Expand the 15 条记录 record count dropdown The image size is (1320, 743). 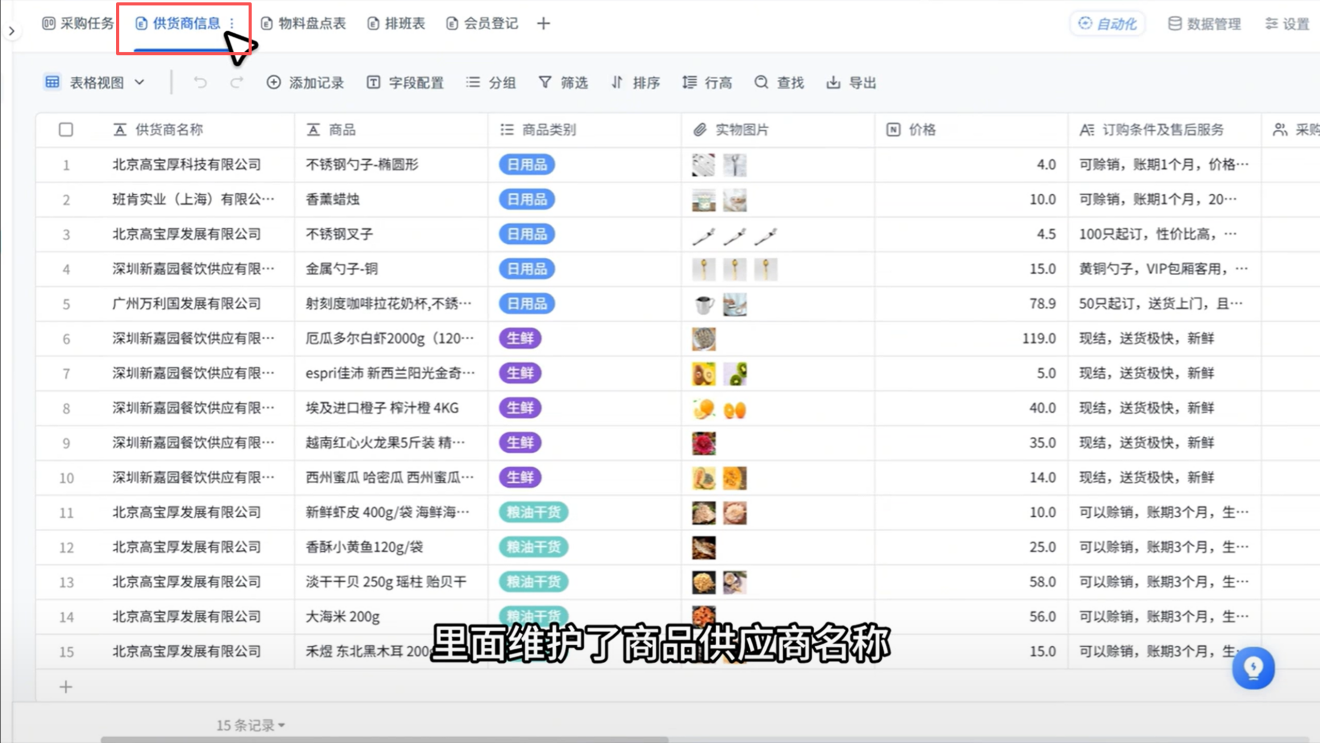click(250, 725)
